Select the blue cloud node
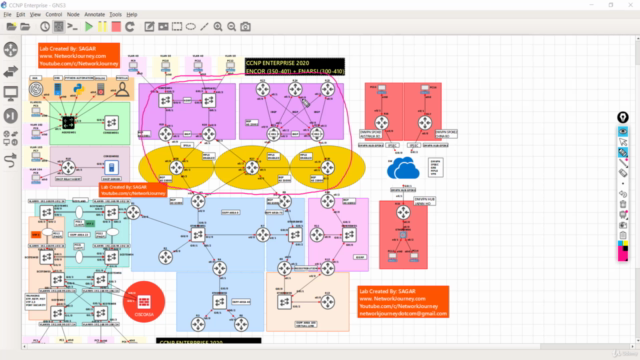The width and height of the screenshot is (640, 360). pos(403,169)
